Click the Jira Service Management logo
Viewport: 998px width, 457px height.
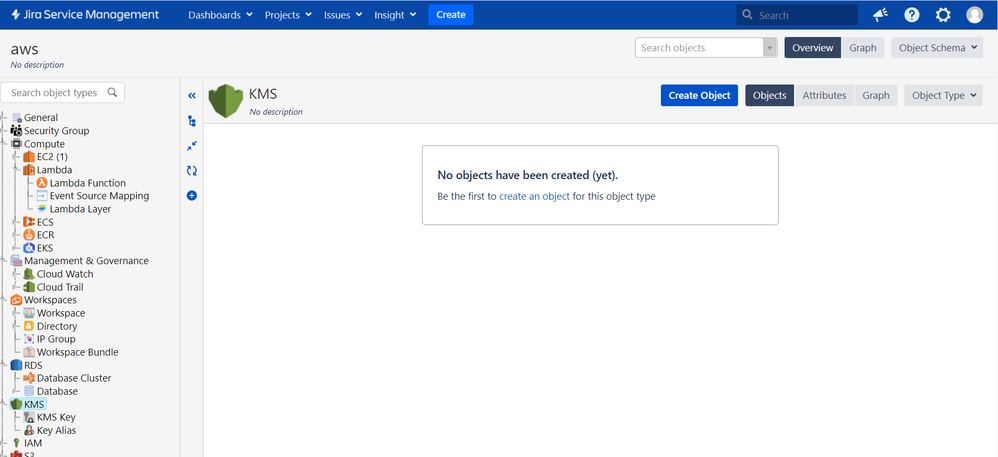pos(85,15)
